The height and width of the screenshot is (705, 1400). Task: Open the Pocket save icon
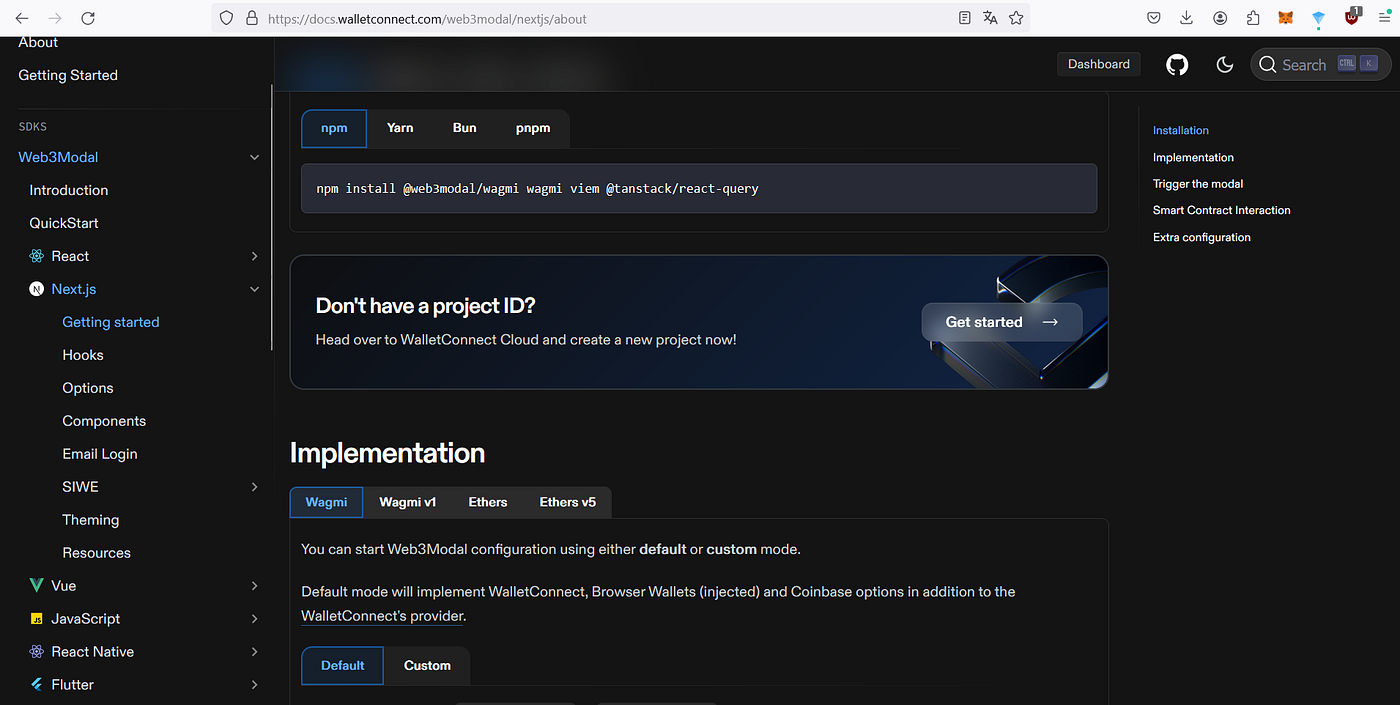pyautogui.click(x=1153, y=18)
